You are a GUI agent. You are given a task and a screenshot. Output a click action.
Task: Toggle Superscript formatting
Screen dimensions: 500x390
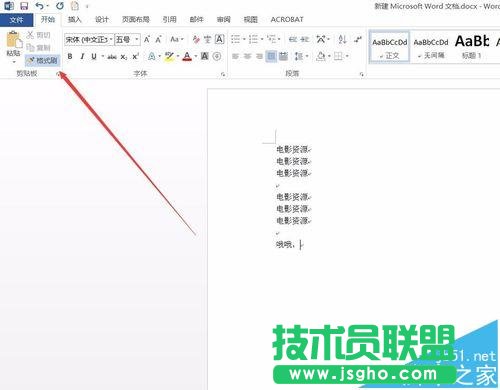(x=135, y=56)
